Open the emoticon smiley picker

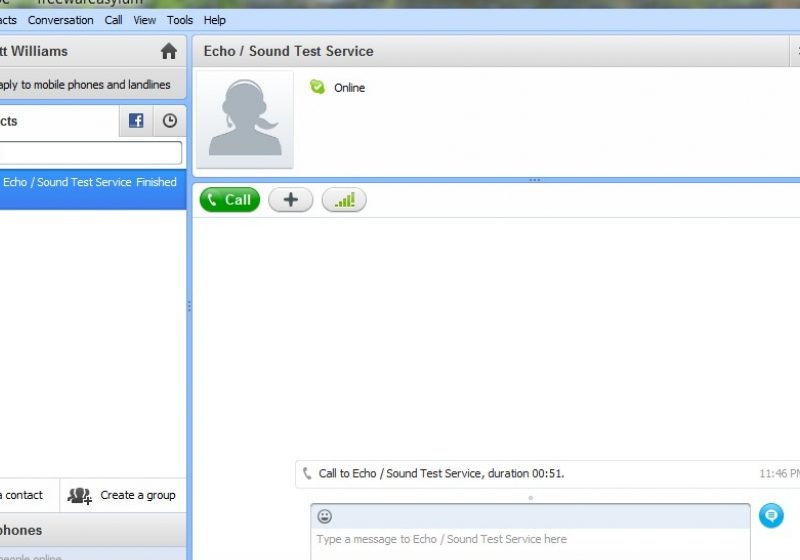click(x=324, y=516)
